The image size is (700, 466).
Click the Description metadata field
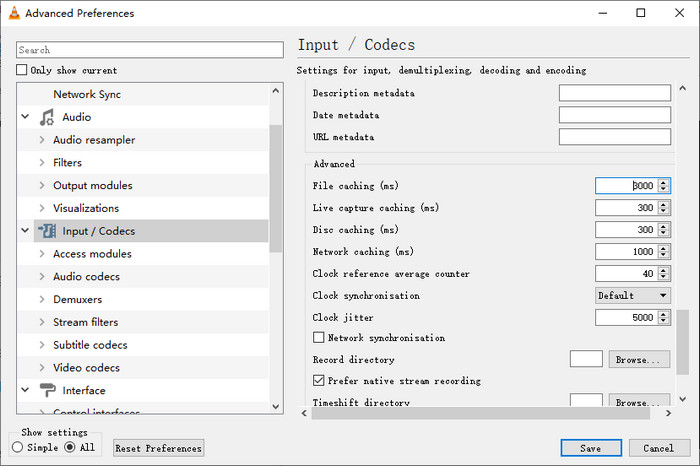coord(615,93)
